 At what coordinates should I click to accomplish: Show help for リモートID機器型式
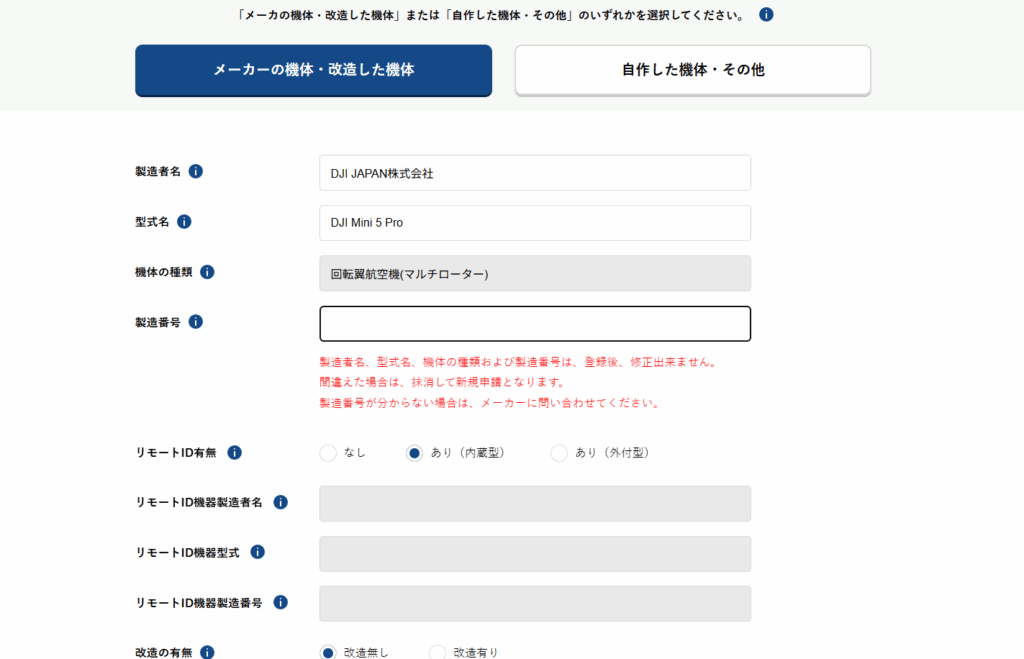pos(257,552)
